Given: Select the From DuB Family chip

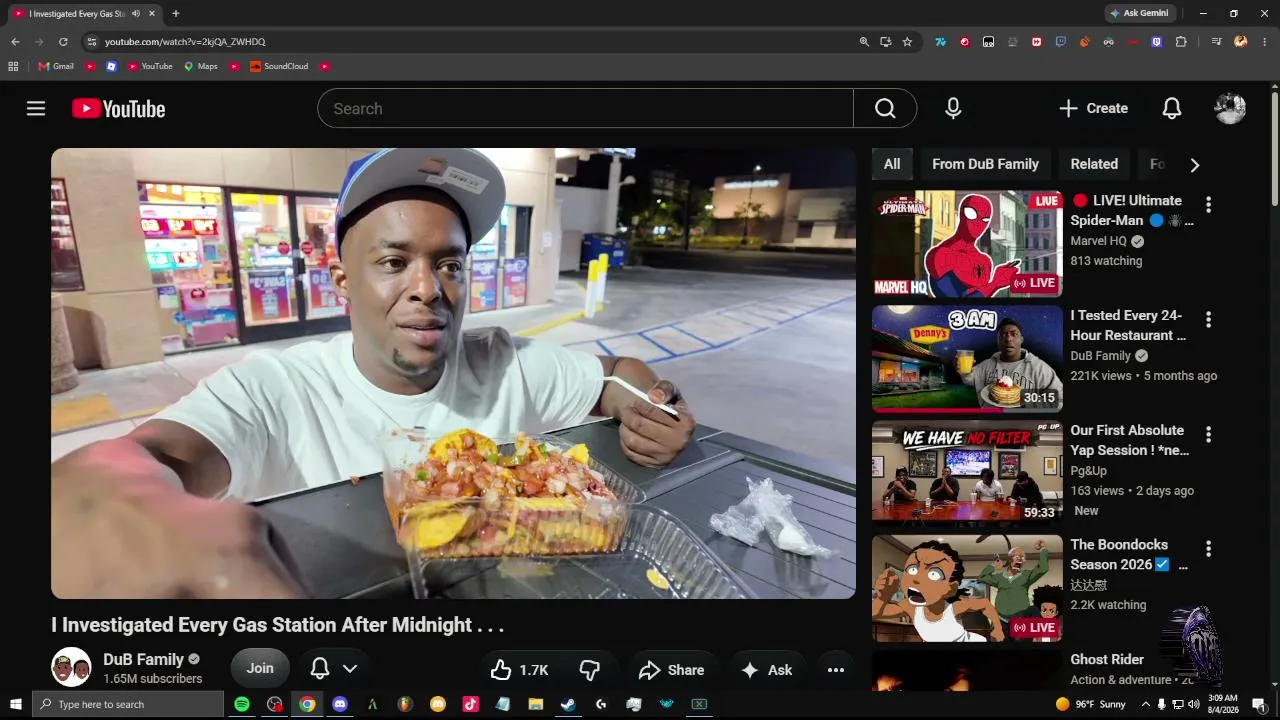Looking at the screenshot, I should coord(985,164).
